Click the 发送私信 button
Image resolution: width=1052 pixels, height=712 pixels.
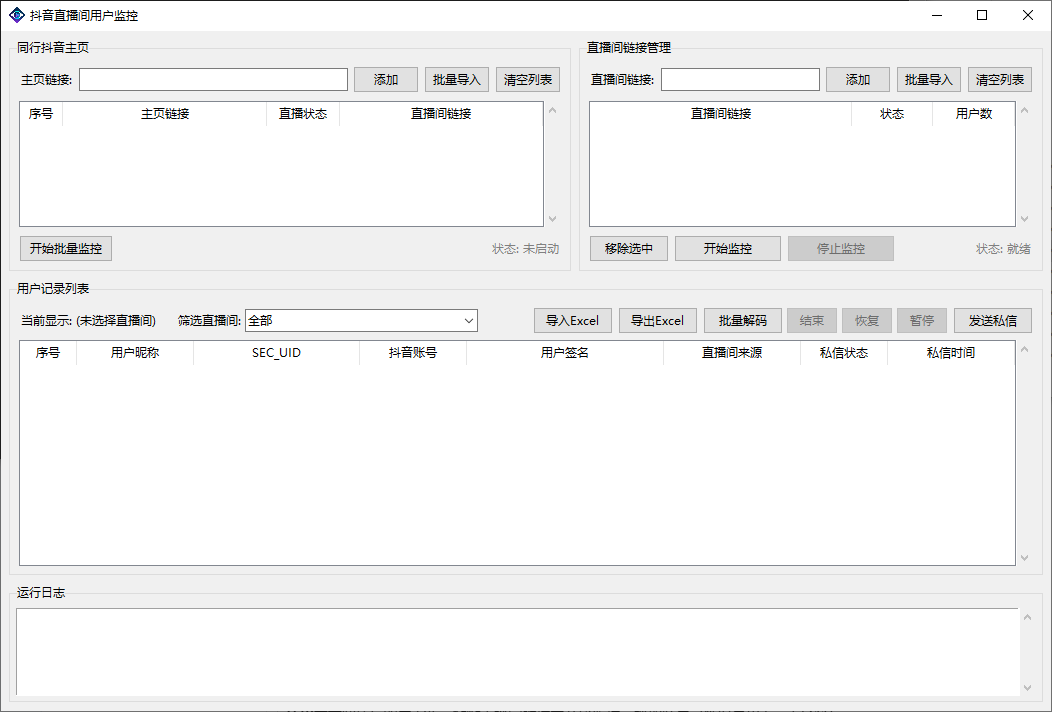(993, 321)
